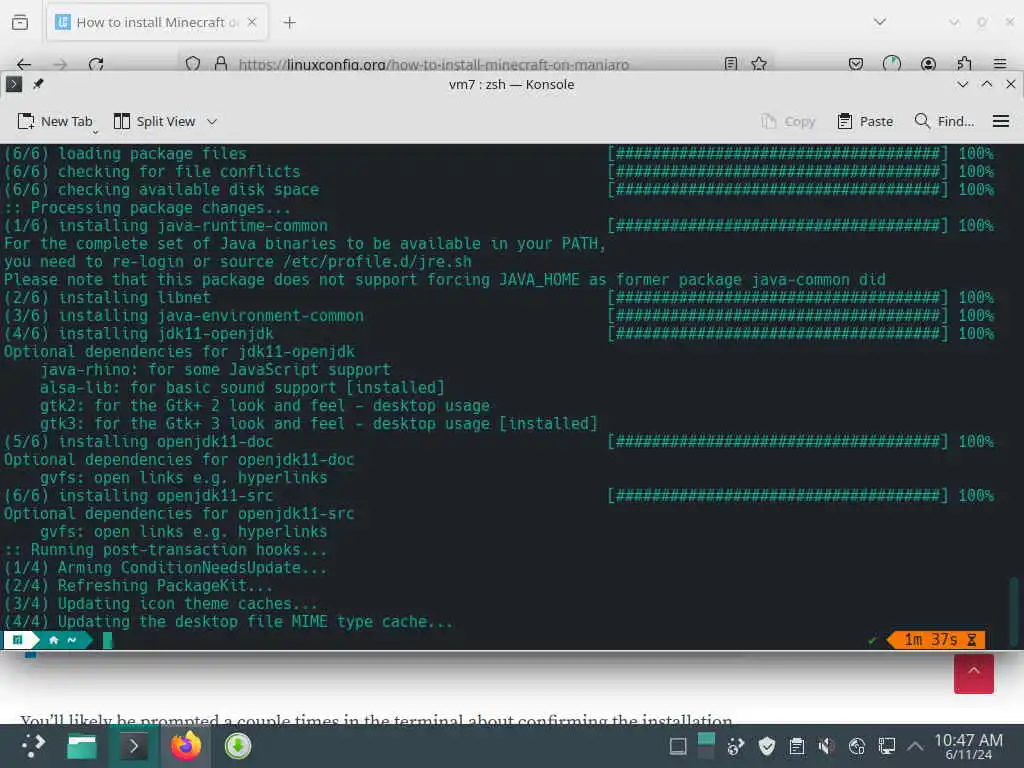Open the Split View option in Konsole
This screenshot has width=1024, height=768.
[x=155, y=121]
